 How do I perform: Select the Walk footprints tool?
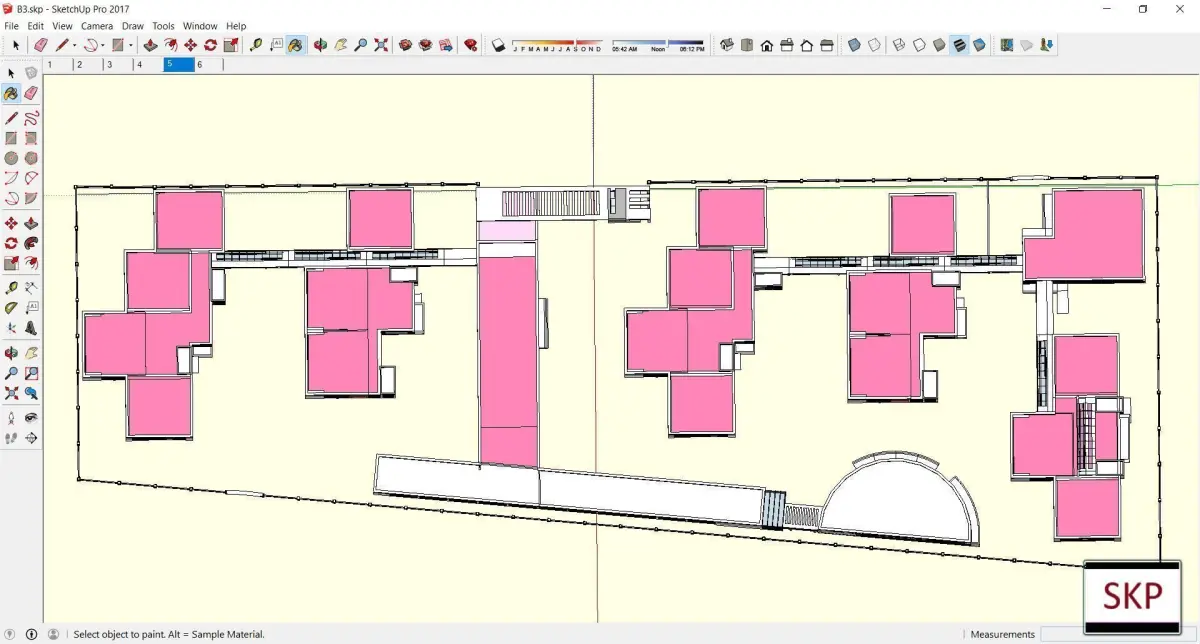point(11,438)
